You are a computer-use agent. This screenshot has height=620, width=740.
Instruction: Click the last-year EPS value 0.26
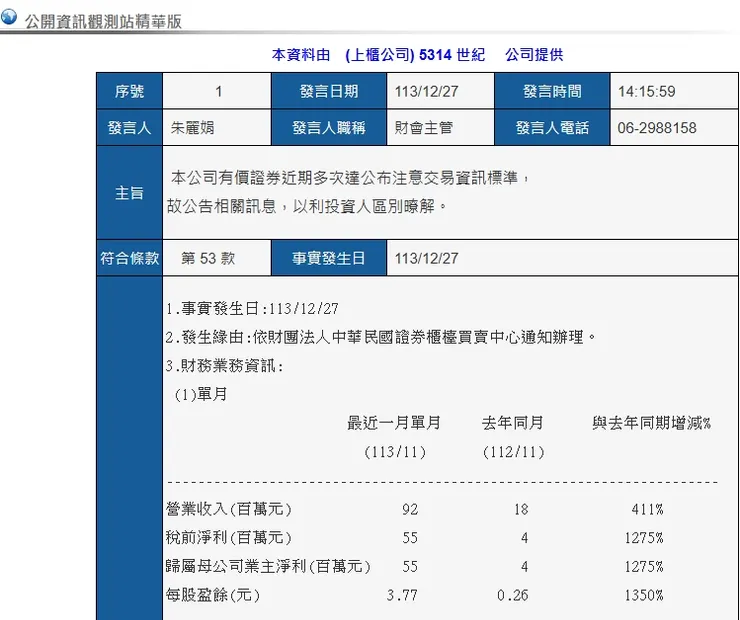[513, 595]
